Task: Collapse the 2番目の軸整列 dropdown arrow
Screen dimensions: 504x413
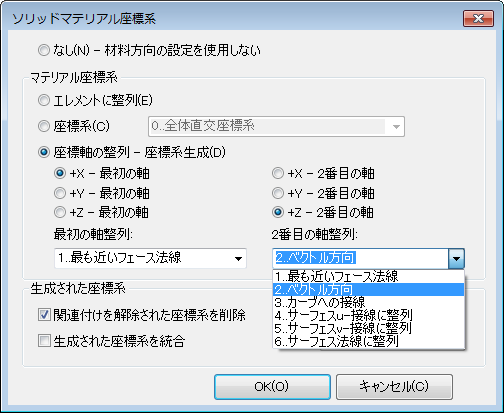Action: pyautogui.click(x=456, y=258)
